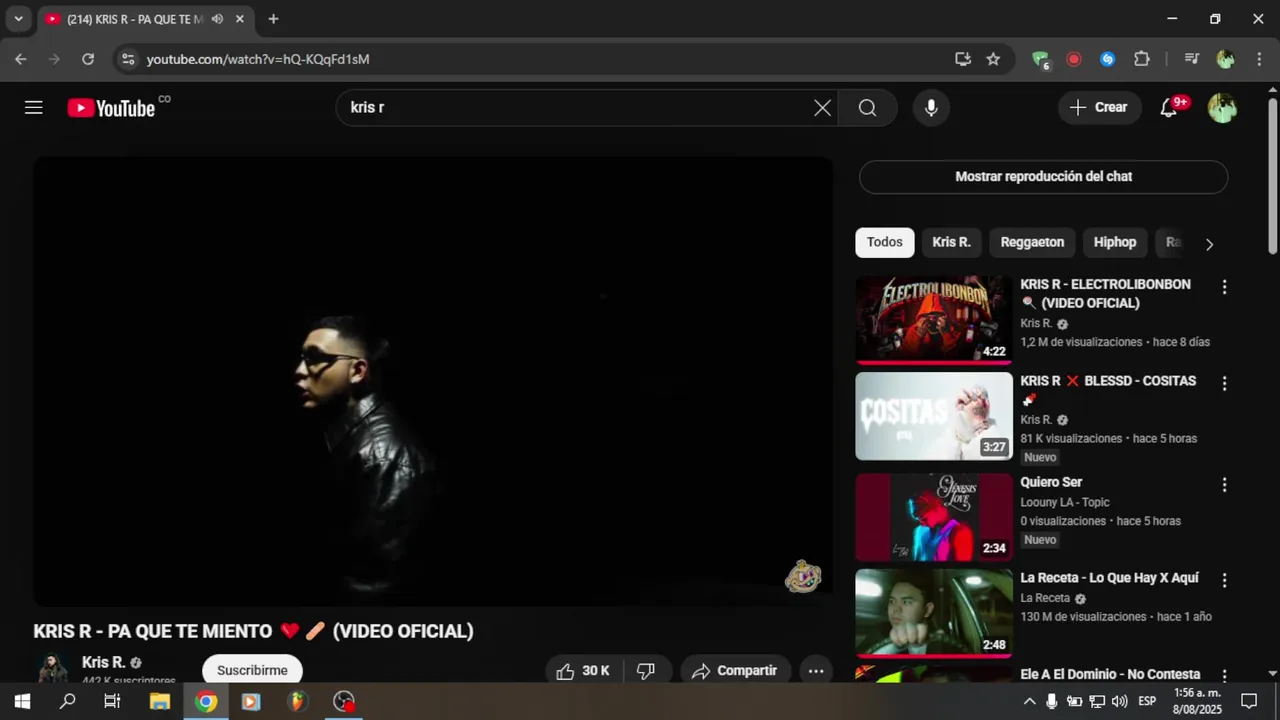Open La Receta video thumbnail
This screenshot has width=1280, height=720.
(934, 613)
